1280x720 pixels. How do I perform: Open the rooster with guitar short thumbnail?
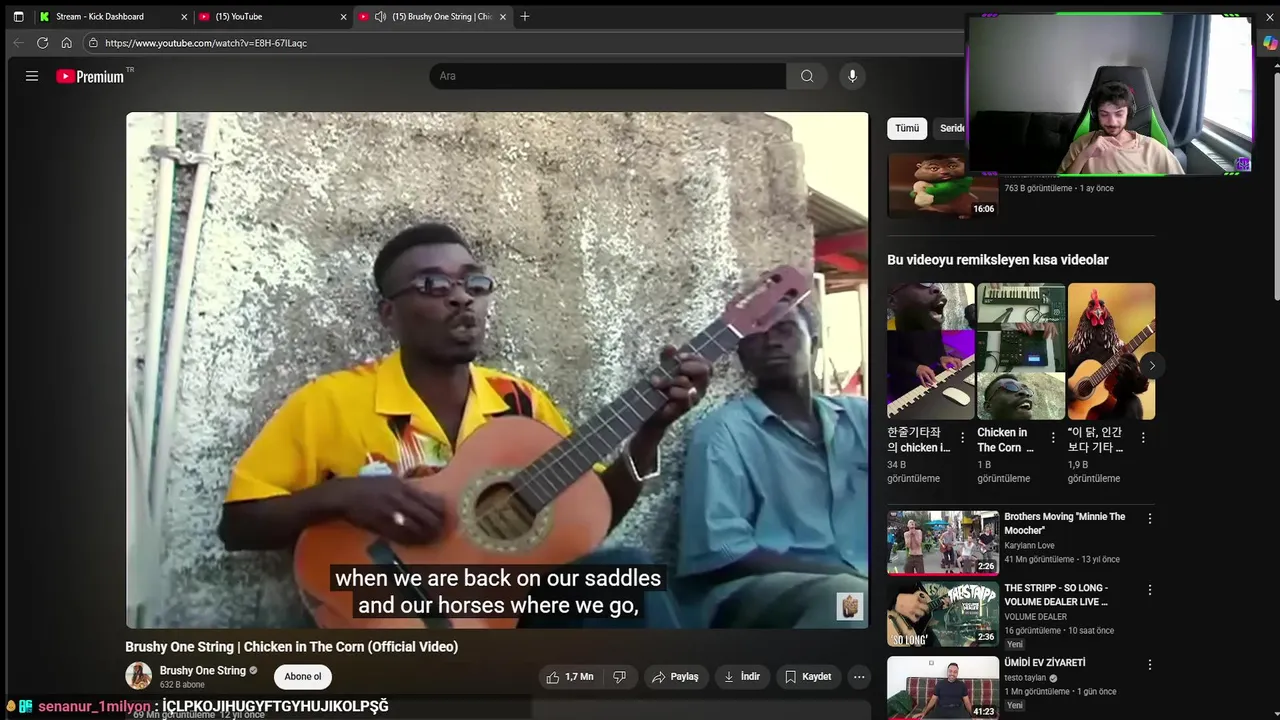click(1111, 351)
